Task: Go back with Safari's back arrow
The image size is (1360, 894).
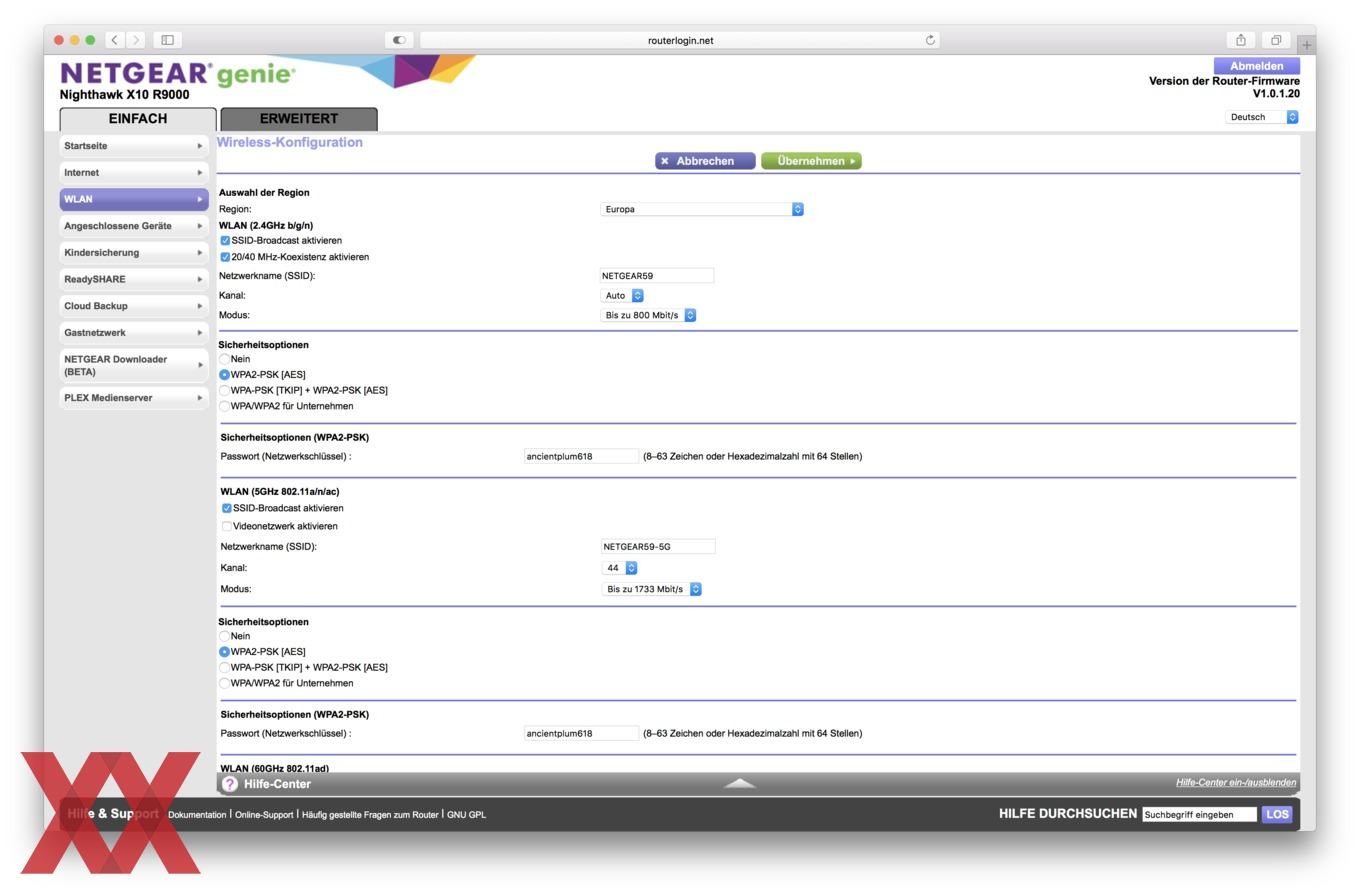Action: pyautogui.click(x=115, y=40)
